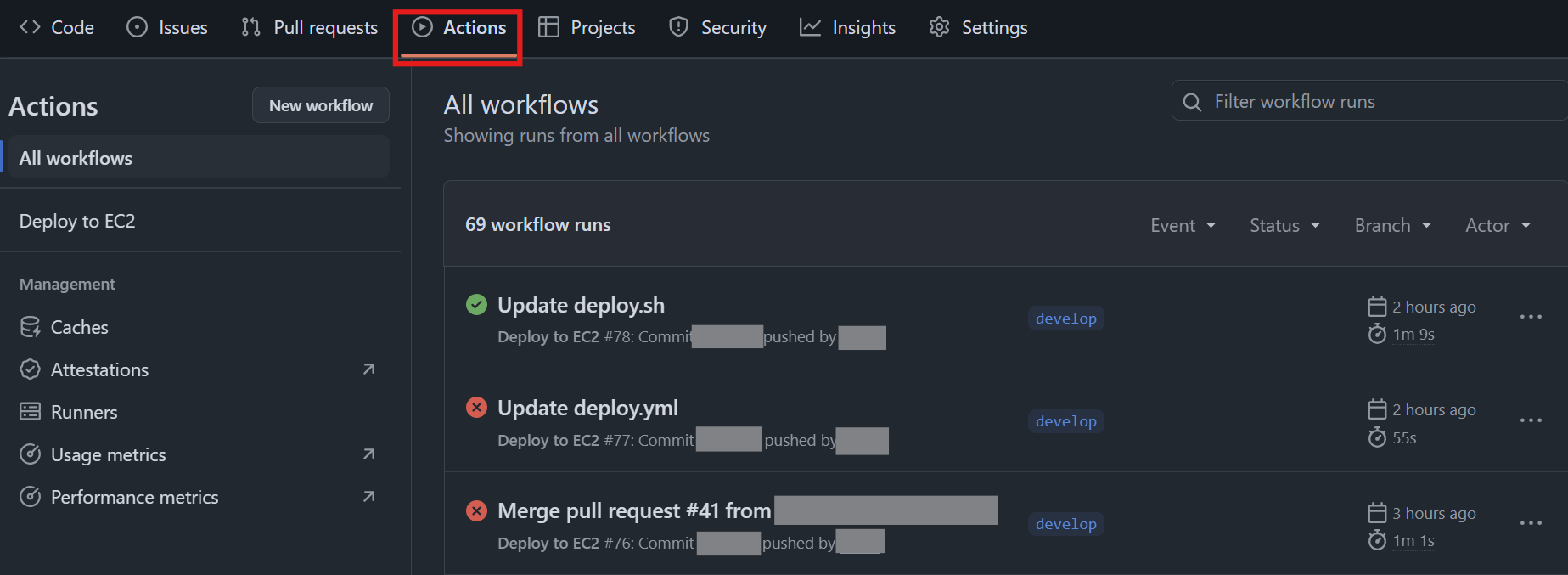1568x575 pixels.
Task: Click the 1m 1s duration text
Action: [x=1413, y=541]
